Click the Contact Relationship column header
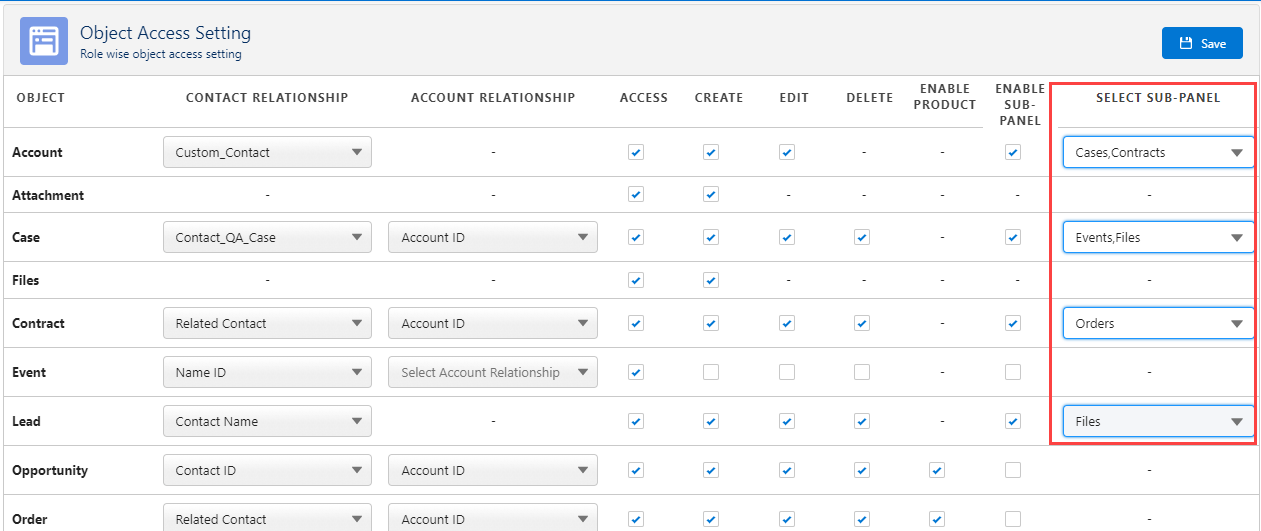1261x531 pixels. (267, 98)
